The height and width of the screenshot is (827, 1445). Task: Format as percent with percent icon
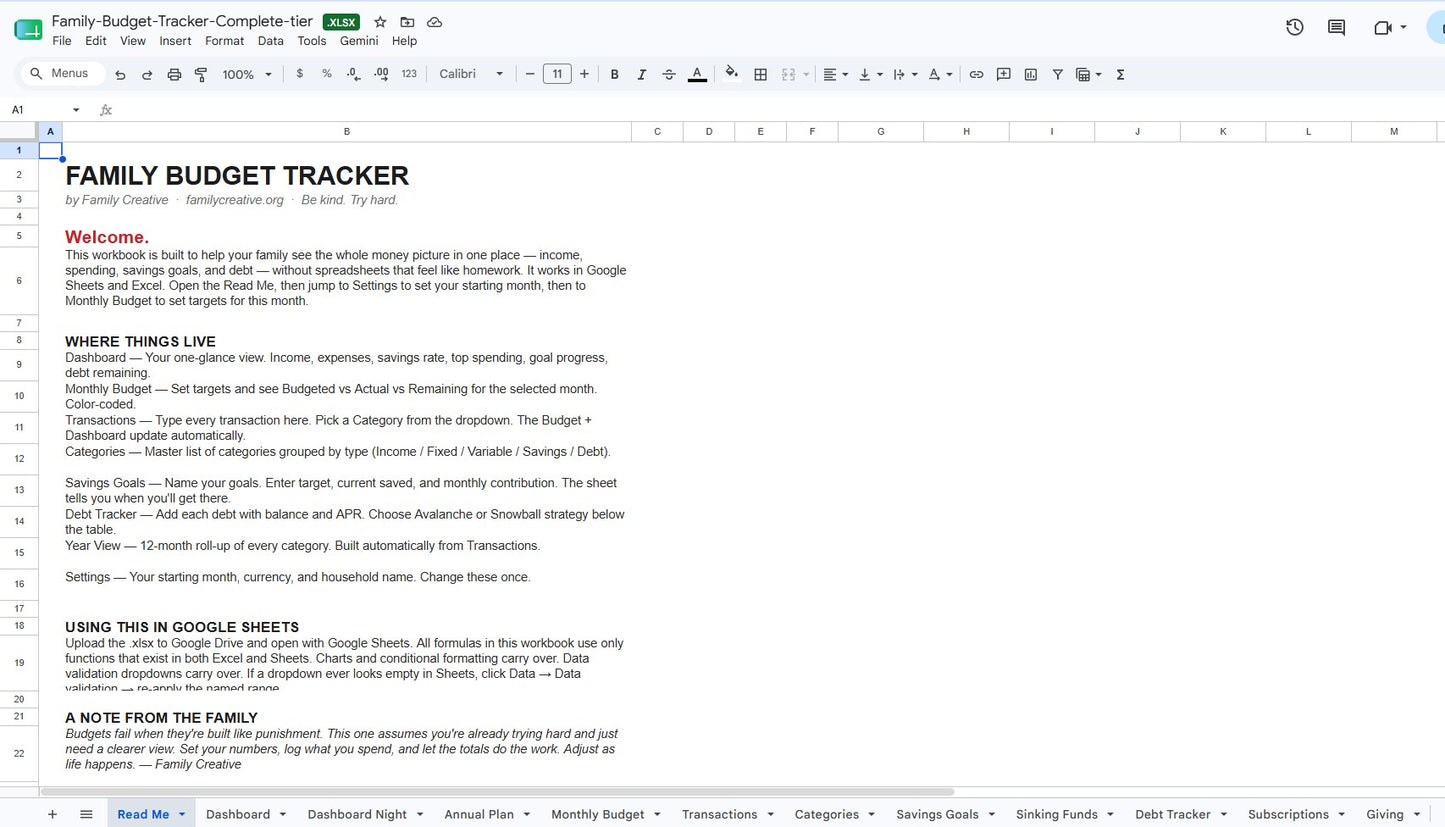(x=326, y=74)
